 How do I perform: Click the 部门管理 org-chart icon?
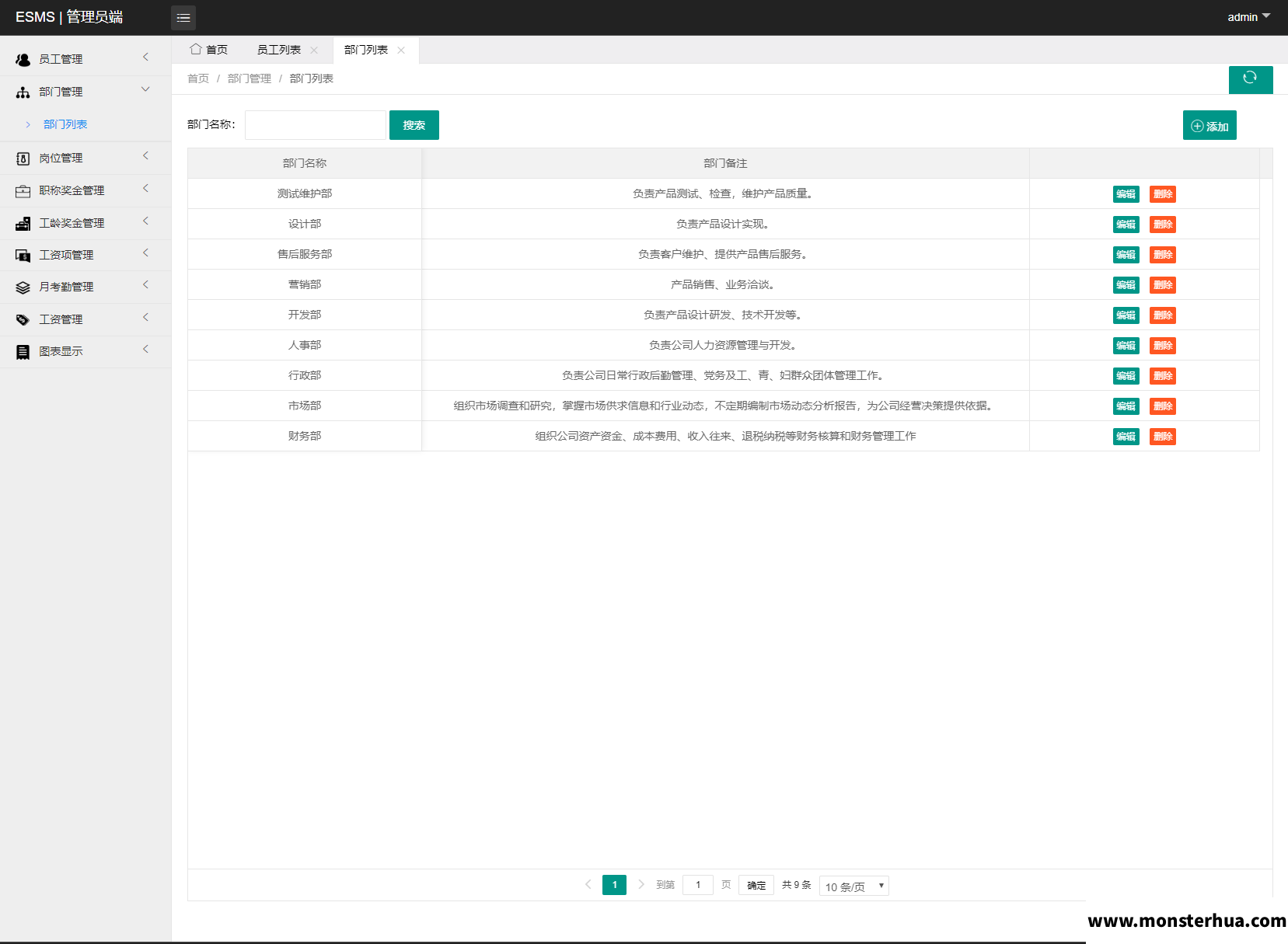click(23, 92)
